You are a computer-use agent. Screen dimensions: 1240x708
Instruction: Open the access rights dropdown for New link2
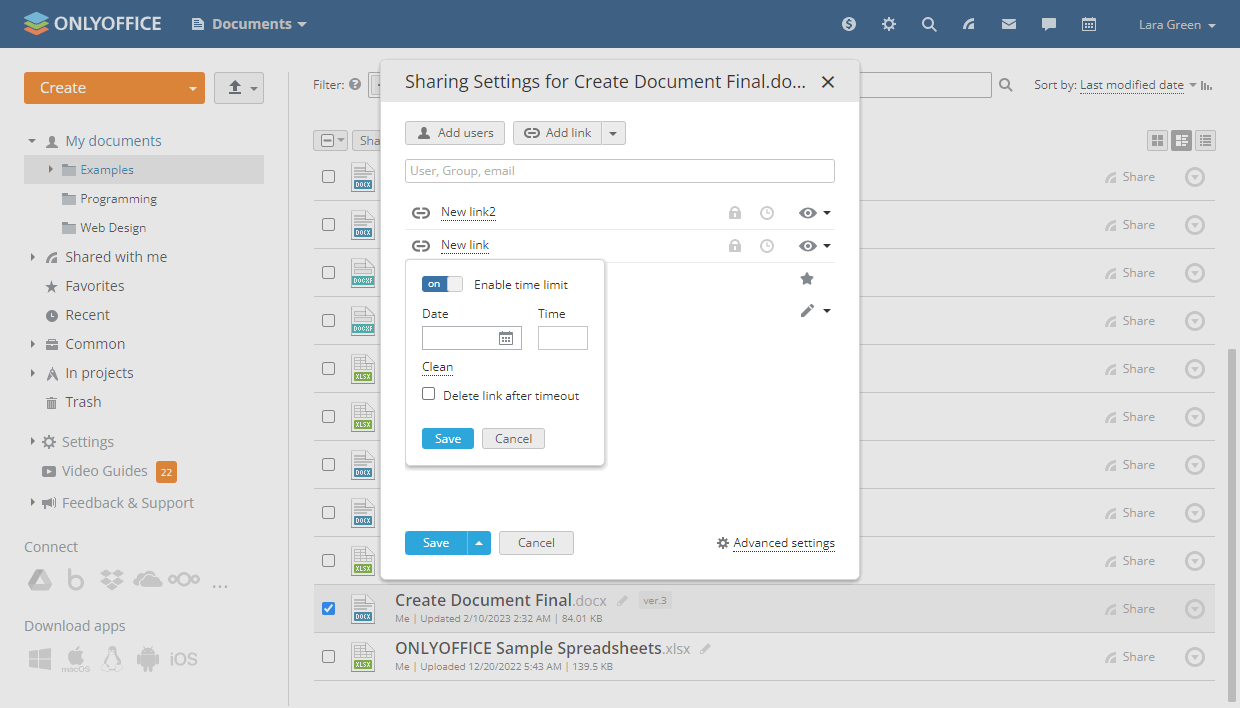coord(815,213)
